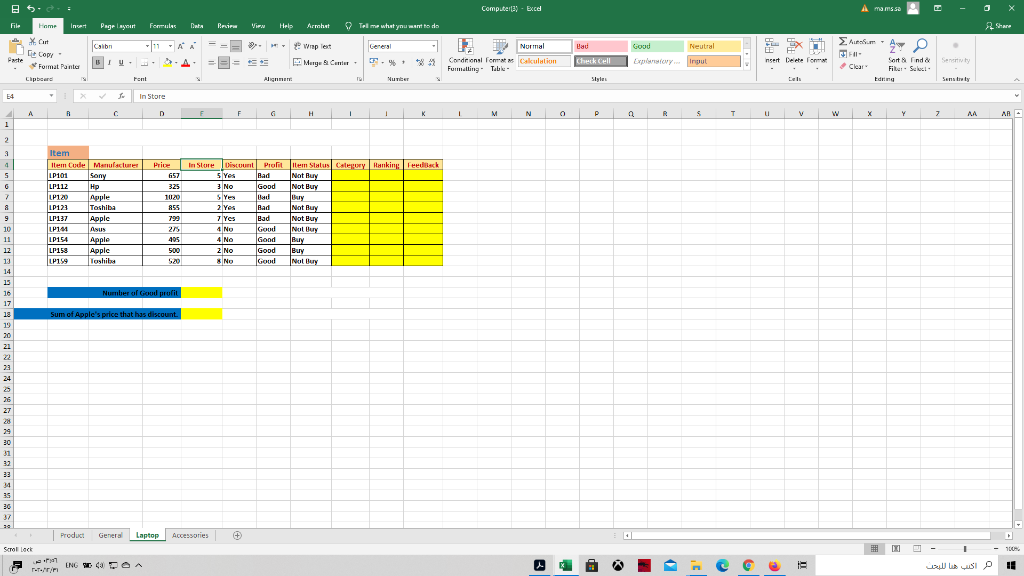Open the Fill Color dropdown arrow
This screenshot has width=1024, height=576.
[x=176, y=63]
